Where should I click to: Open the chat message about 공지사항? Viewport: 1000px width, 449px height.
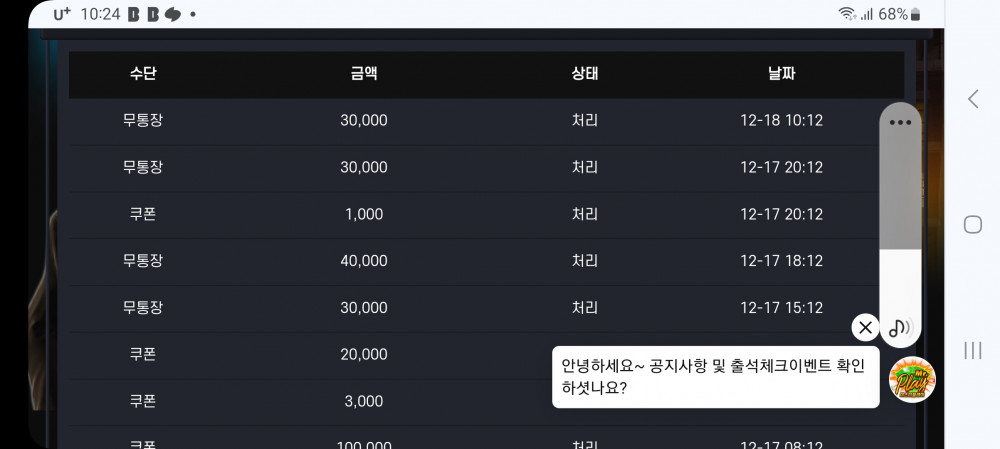(x=716, y=377)
